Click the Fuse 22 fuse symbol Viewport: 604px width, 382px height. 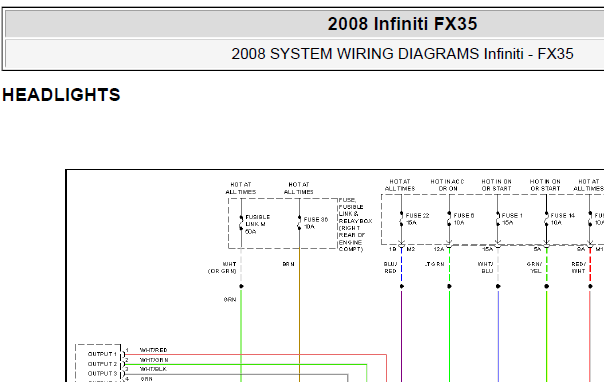coord(401,219)
